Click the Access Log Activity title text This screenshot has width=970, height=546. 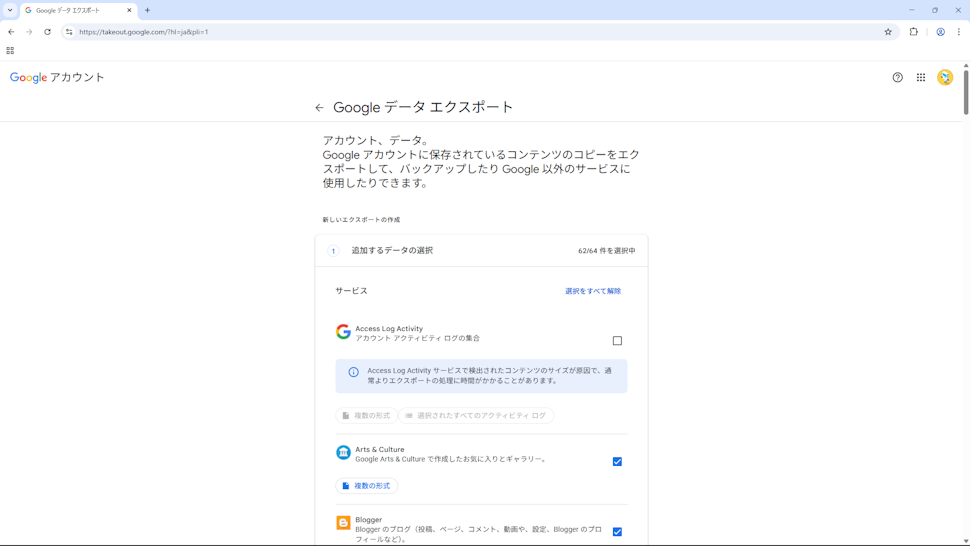point(389,329)
